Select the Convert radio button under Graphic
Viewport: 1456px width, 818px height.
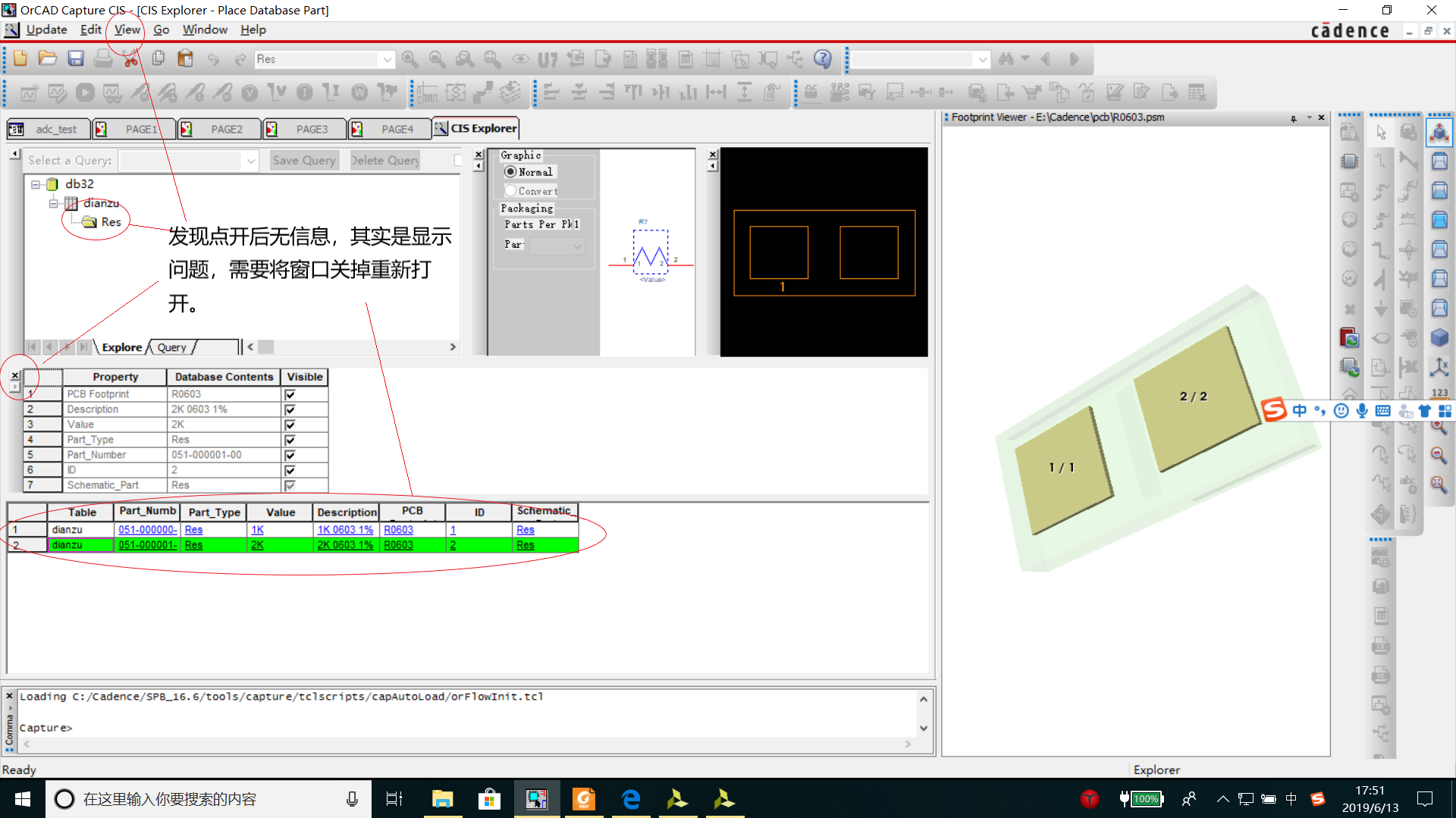click(x=510, y=190)
